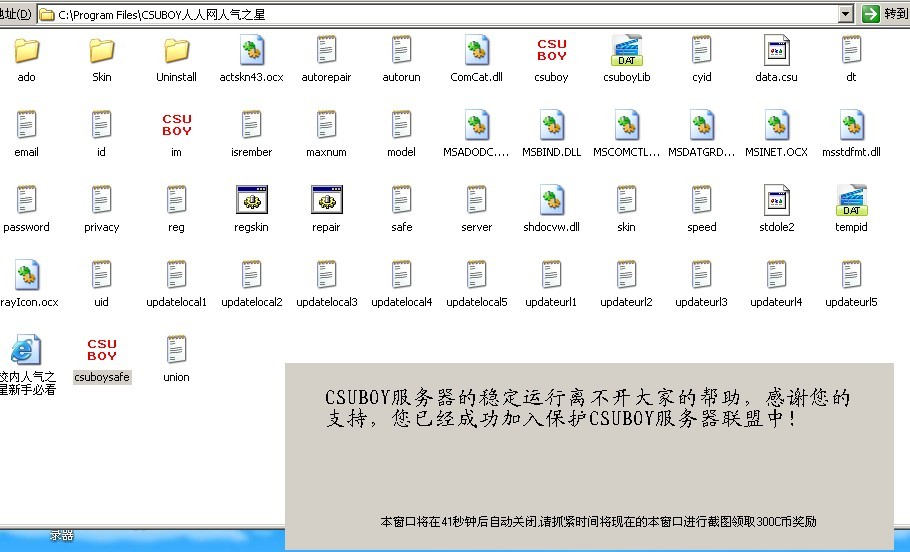Open the Skin folder
910x552 pixels.
click(102, 51)
